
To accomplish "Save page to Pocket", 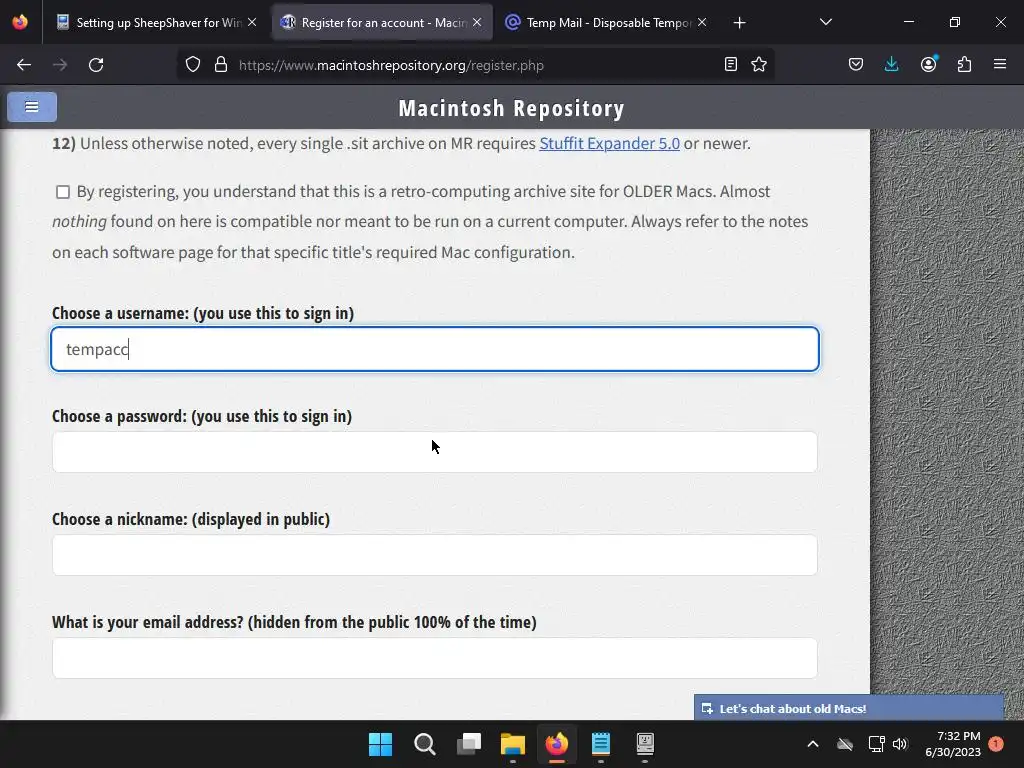I will [x=856, y=64].
